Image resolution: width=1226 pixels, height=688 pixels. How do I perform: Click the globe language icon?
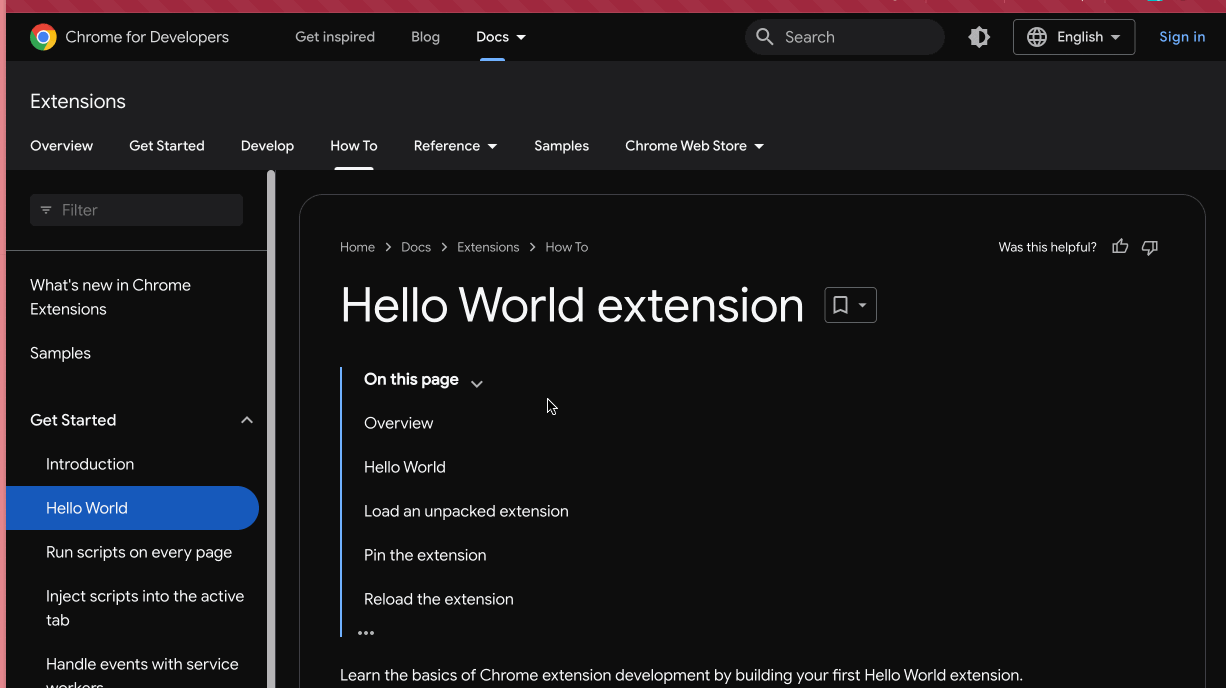1037,37
